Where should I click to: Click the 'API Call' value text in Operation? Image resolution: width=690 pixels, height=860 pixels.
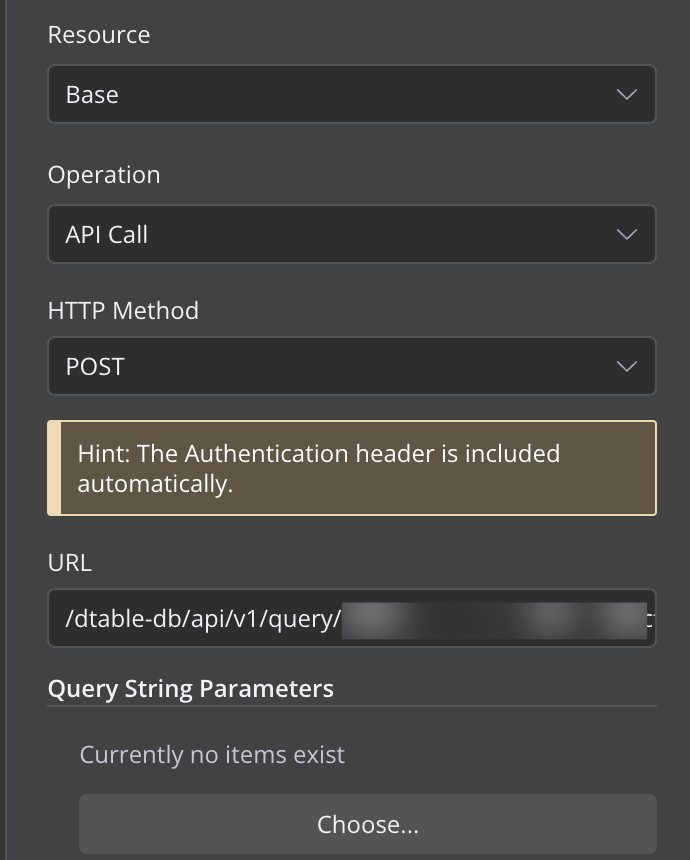coord(107,235)
